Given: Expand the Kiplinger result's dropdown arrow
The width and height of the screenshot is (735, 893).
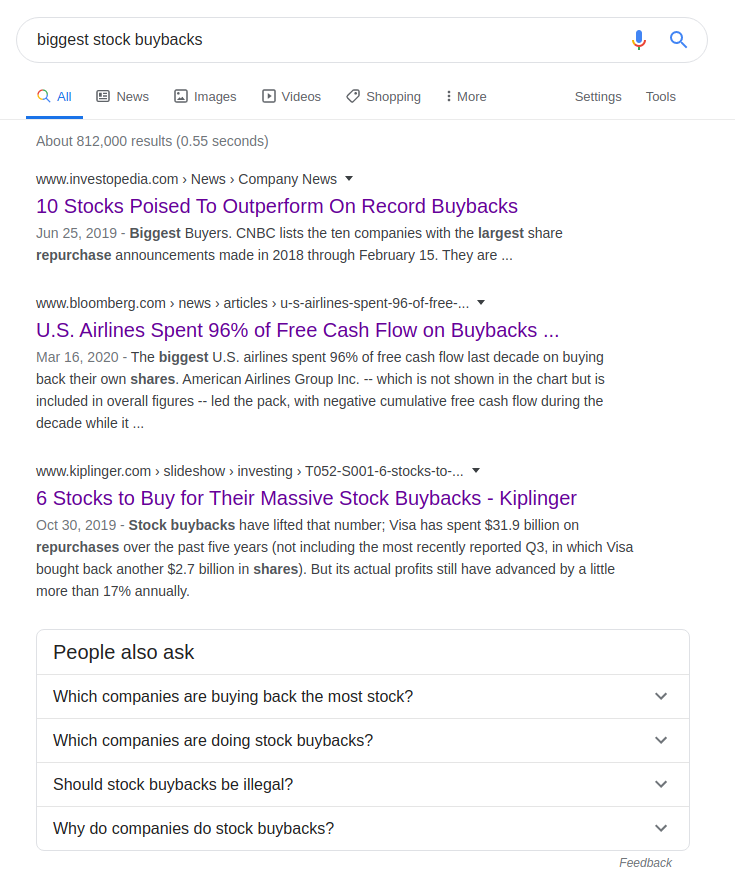Looking at the screenshot, I should pyautogui.click(x=475, y=470).
